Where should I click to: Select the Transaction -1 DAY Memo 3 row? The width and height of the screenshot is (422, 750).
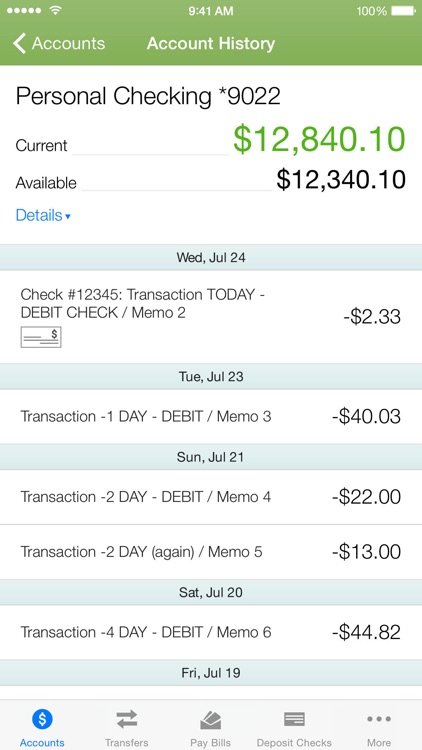point(211,416)
